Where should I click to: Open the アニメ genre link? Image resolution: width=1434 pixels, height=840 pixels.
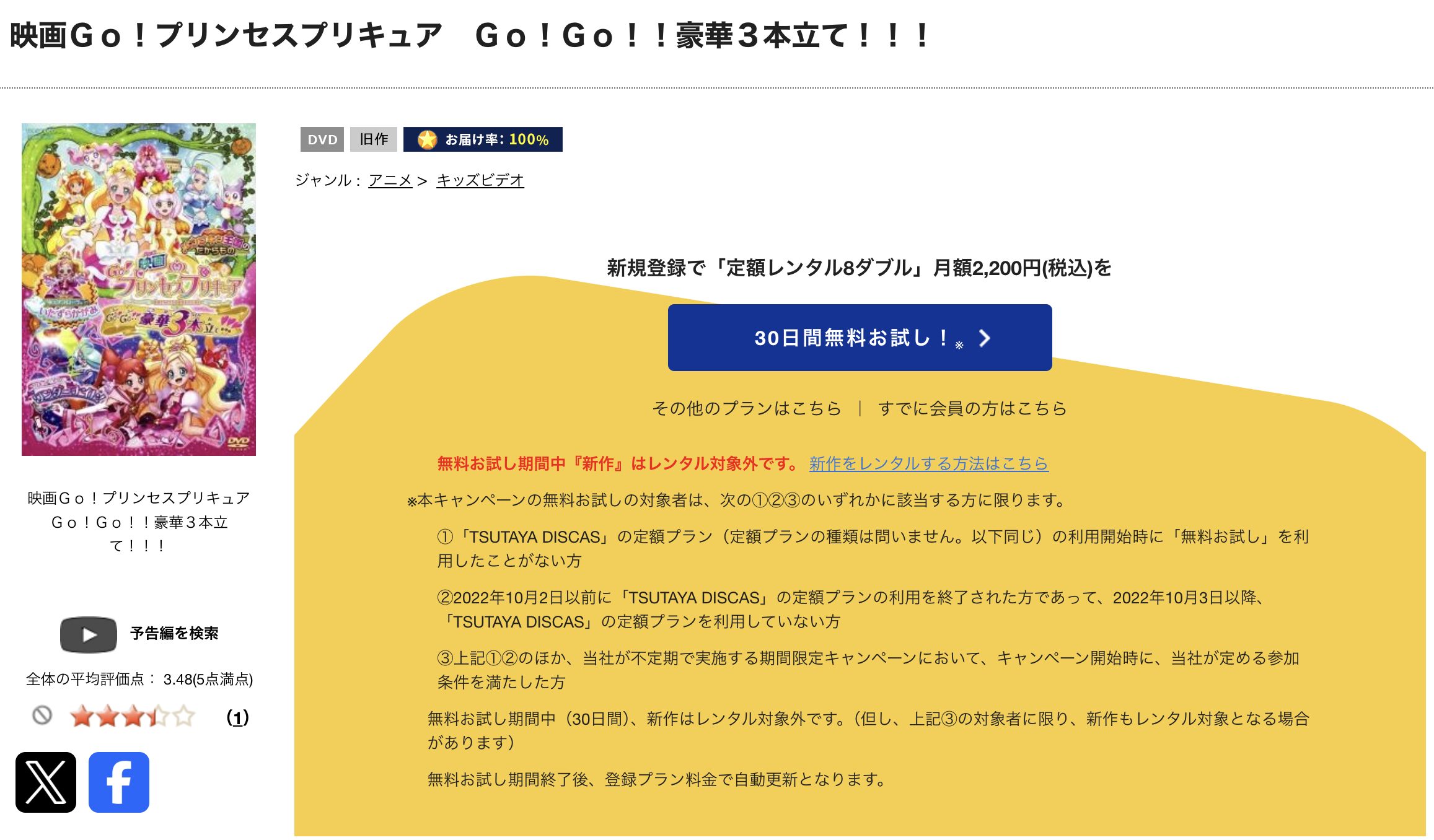(390, 180)
